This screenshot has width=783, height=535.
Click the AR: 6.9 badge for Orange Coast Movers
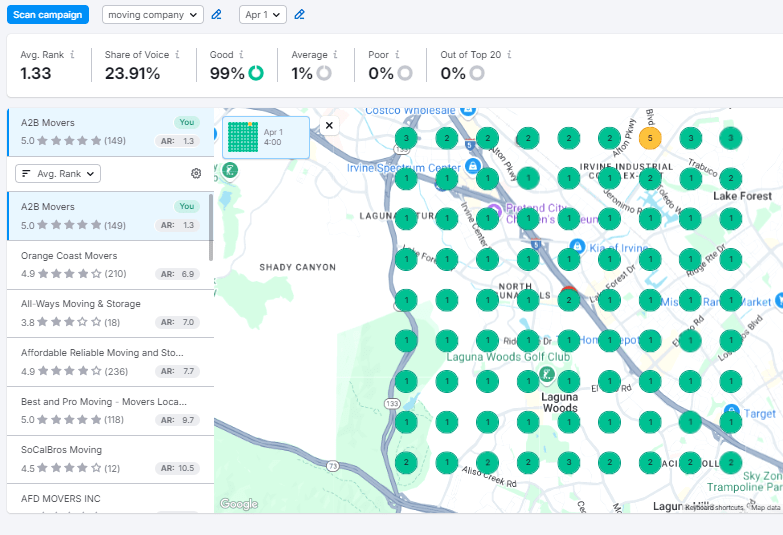pos(177,274)
